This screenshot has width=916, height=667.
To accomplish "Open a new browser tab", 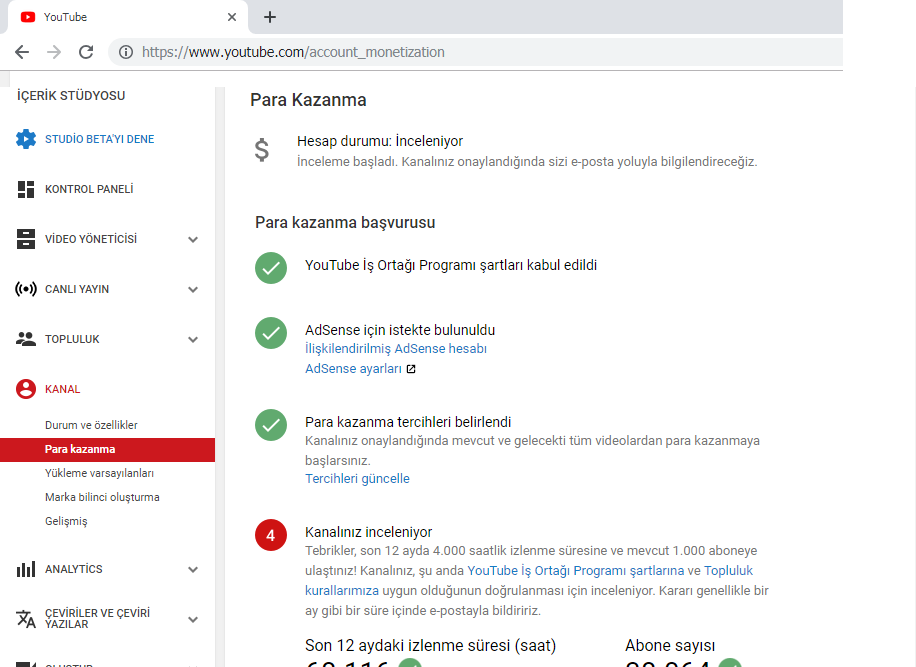I will pos(270,17).
